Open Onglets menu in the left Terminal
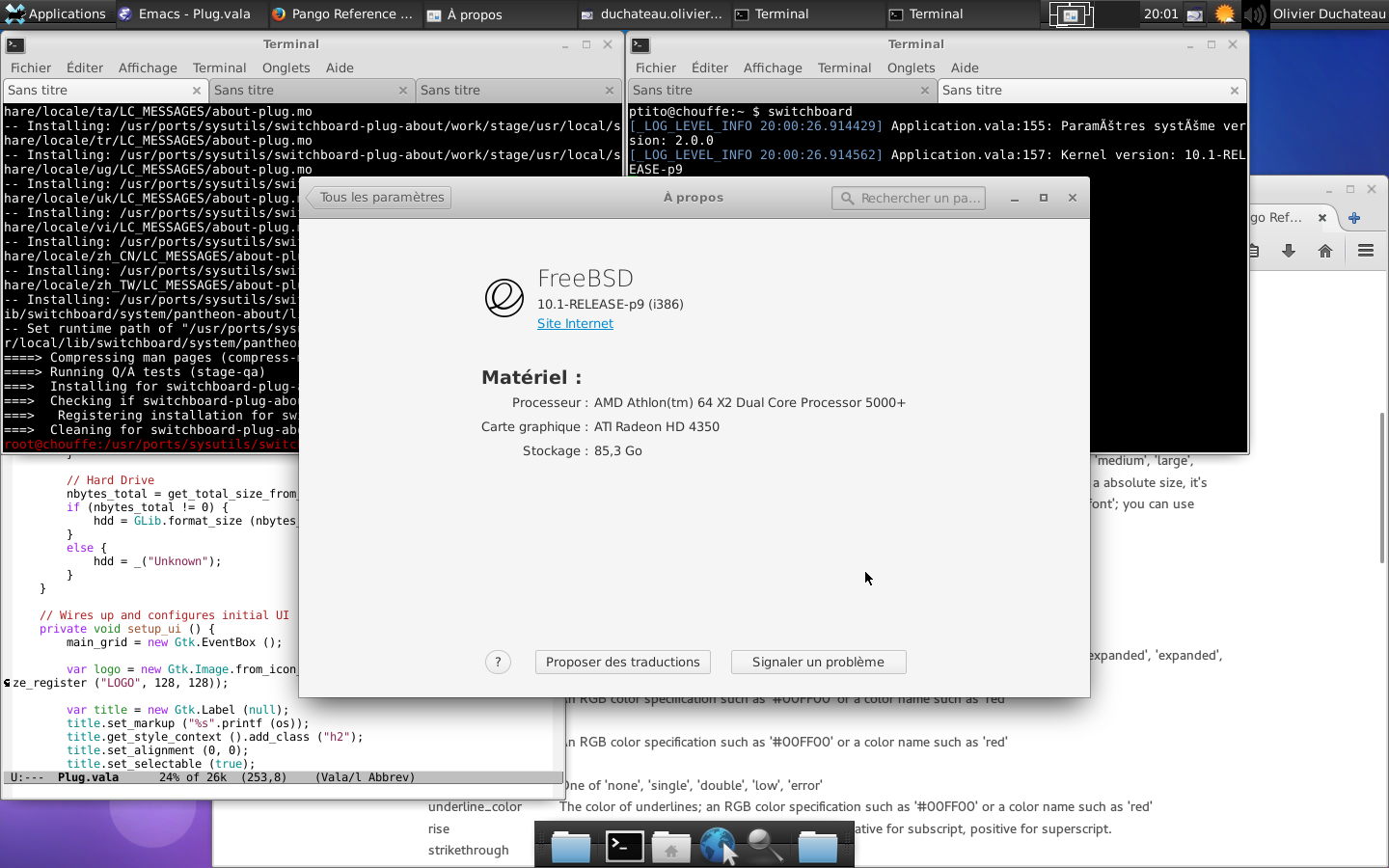The image size is (1389, 868). pos(286,68)
